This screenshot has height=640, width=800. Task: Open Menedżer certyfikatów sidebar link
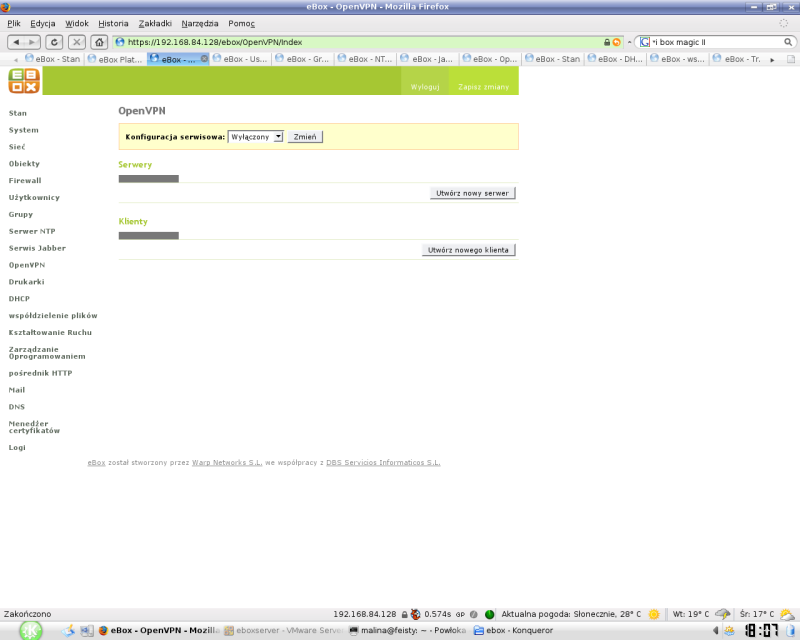[34, 427]
